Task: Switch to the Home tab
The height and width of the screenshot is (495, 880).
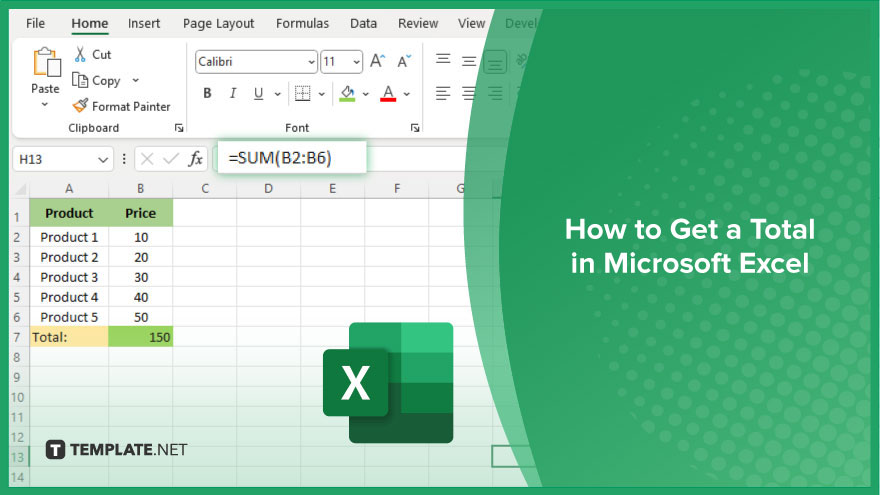Action: 90,24
